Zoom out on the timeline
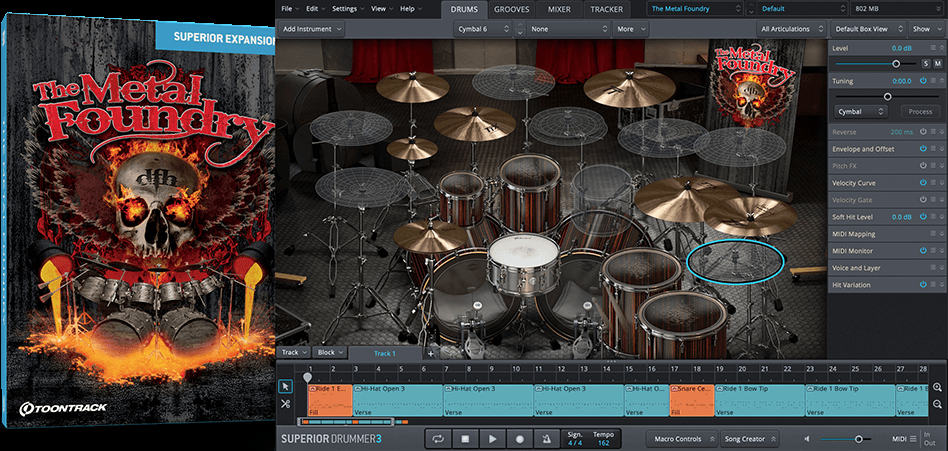948x451 pixels. [937, 404]
